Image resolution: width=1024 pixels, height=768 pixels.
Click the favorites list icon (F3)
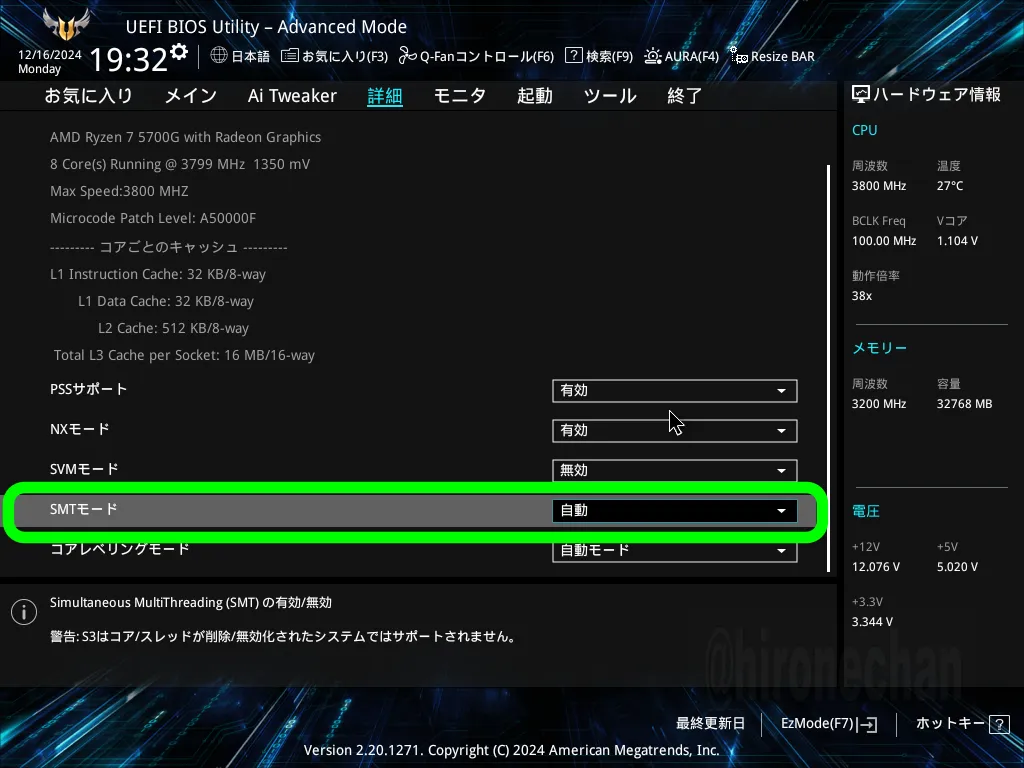(x=289, y=56)
